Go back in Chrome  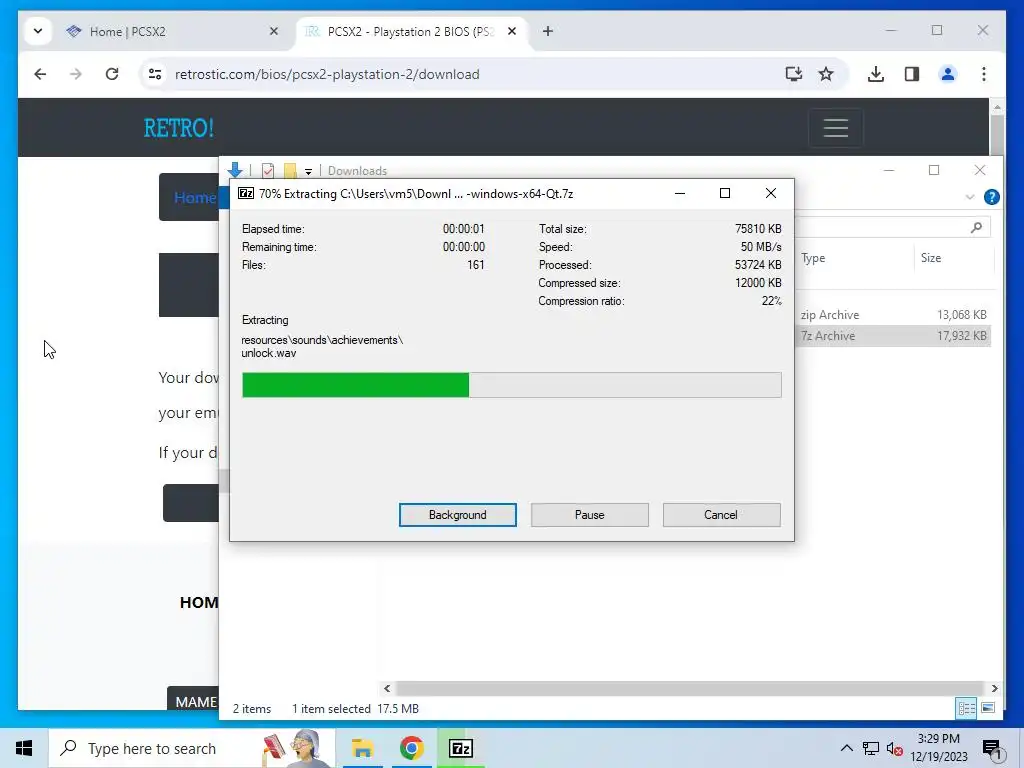[x=40, y=74]
